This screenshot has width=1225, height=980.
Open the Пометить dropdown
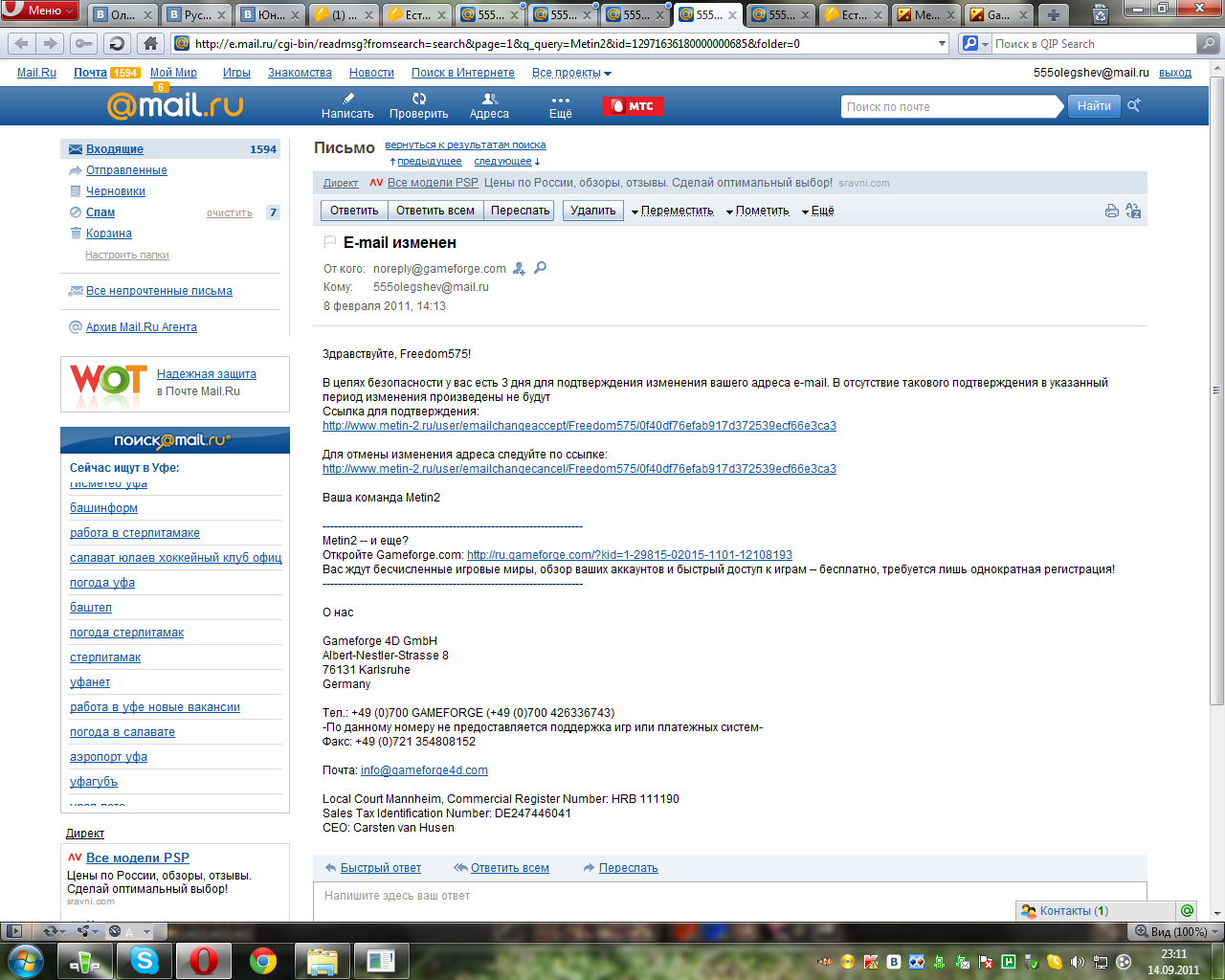click(x=757, y=211)
